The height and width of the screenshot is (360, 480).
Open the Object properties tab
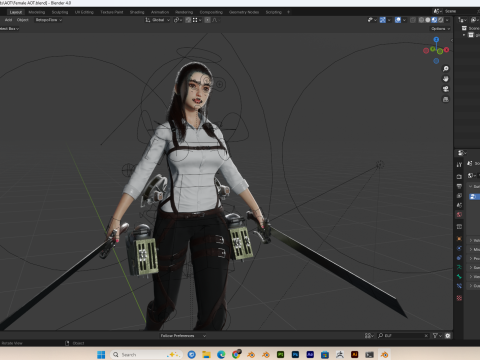click(459, 239)
